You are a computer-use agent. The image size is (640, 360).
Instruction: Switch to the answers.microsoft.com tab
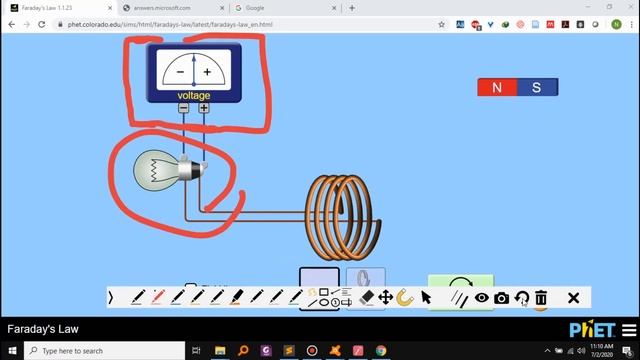[162, 8]
